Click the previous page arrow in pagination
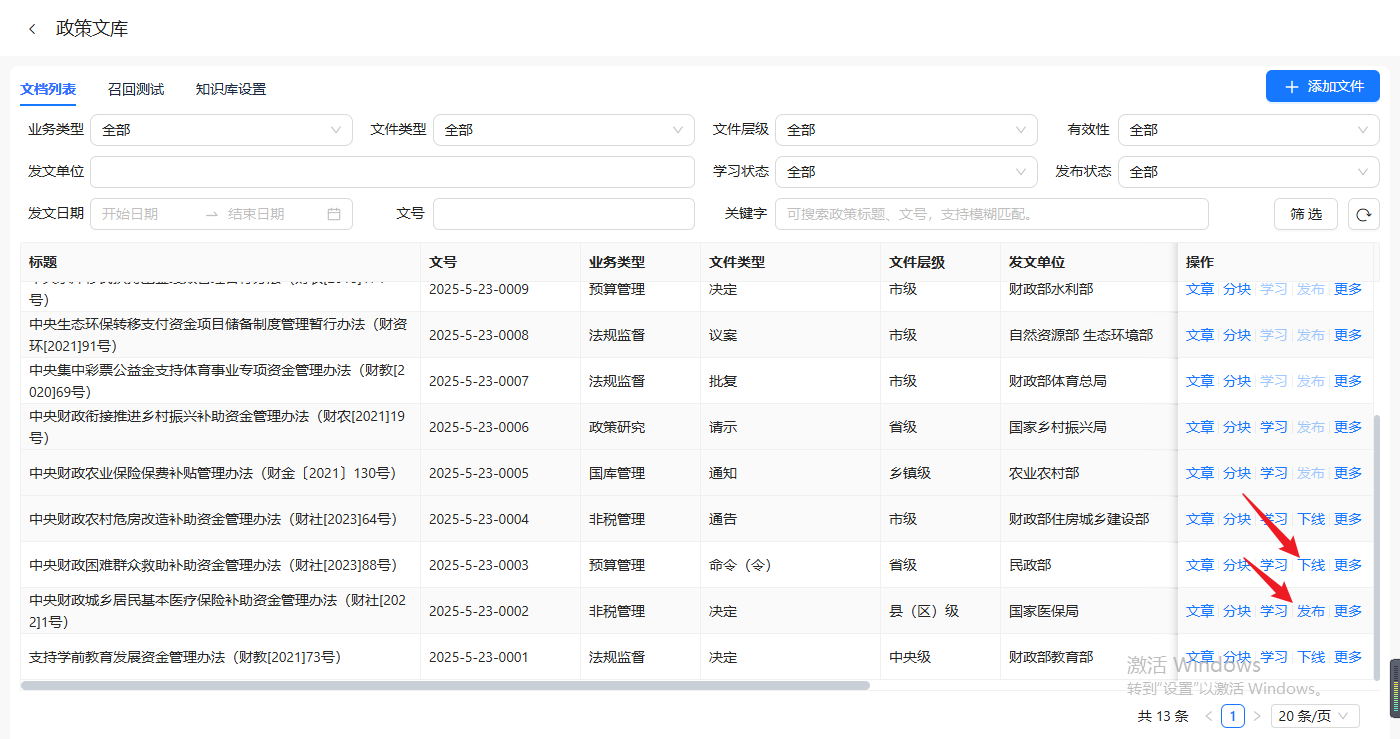The width and height of the screenshot is (1400, 739). click(1209, 716)
